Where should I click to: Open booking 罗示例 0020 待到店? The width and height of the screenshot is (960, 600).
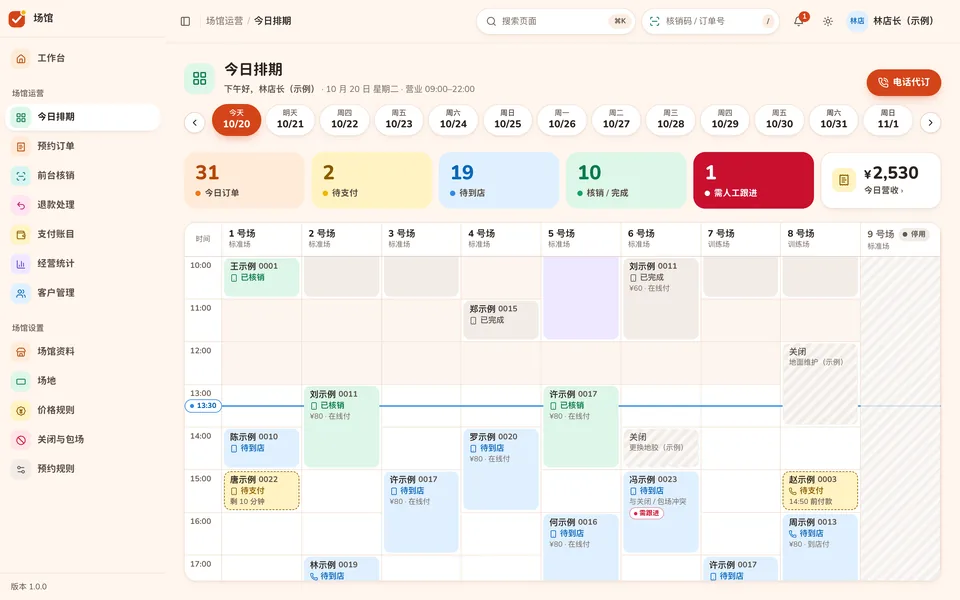click(501, 469)
